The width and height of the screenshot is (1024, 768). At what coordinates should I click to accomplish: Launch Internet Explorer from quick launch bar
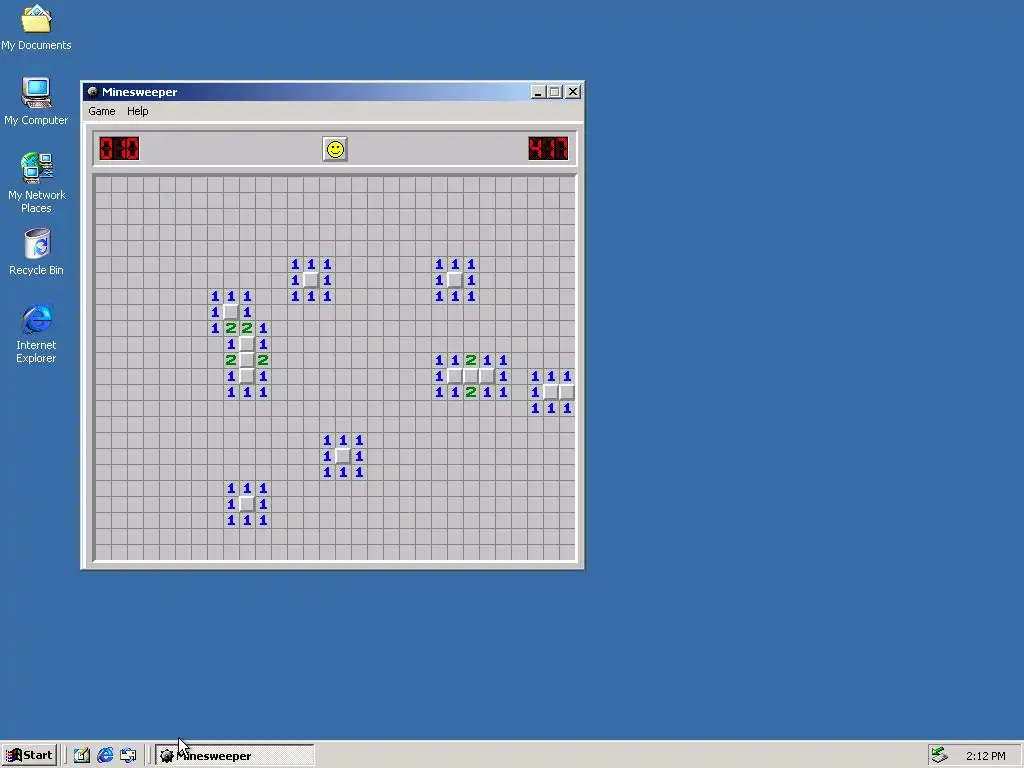pyautogui.click(x=105, y=755)
